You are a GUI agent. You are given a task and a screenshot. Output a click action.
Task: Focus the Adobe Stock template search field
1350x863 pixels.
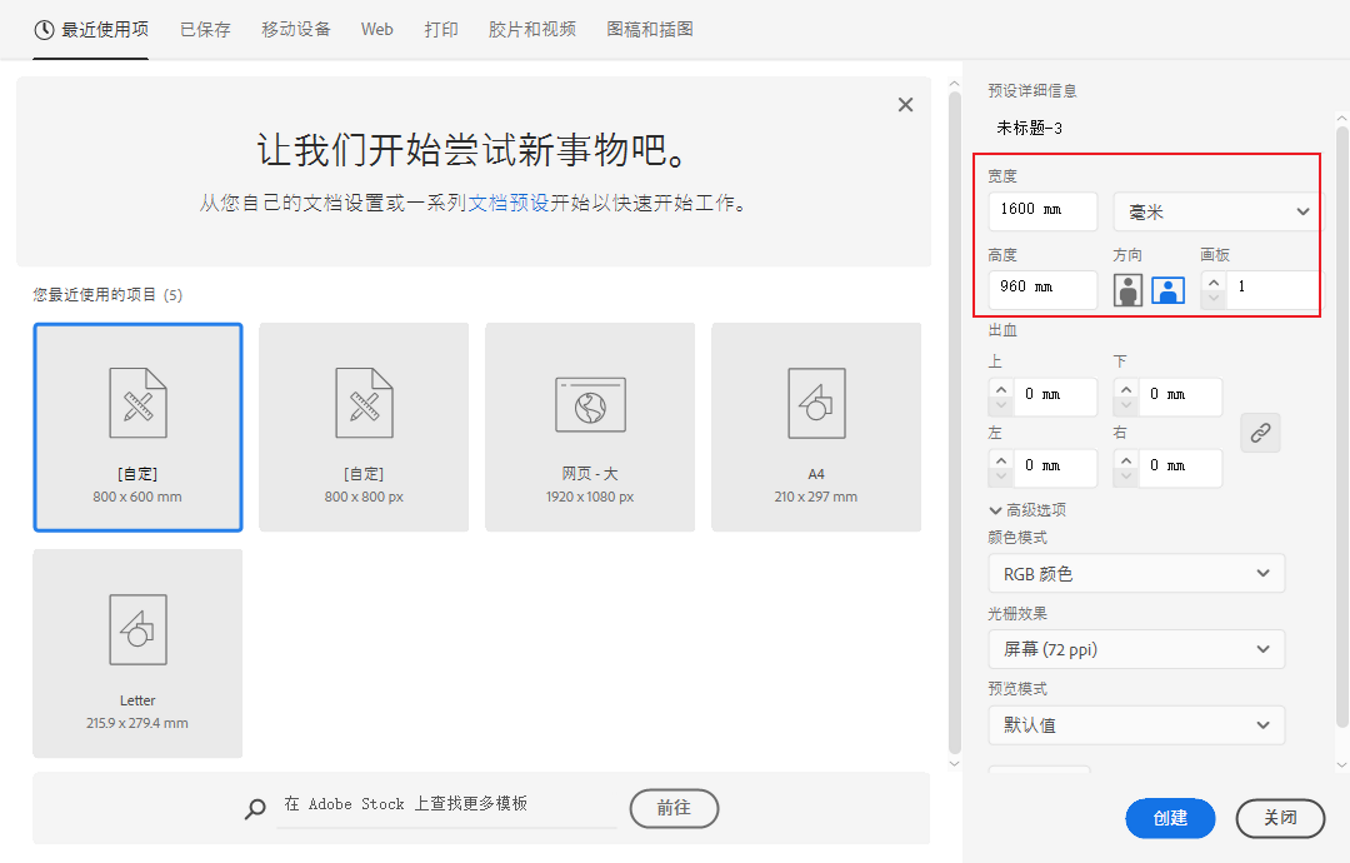coord(447,805)
